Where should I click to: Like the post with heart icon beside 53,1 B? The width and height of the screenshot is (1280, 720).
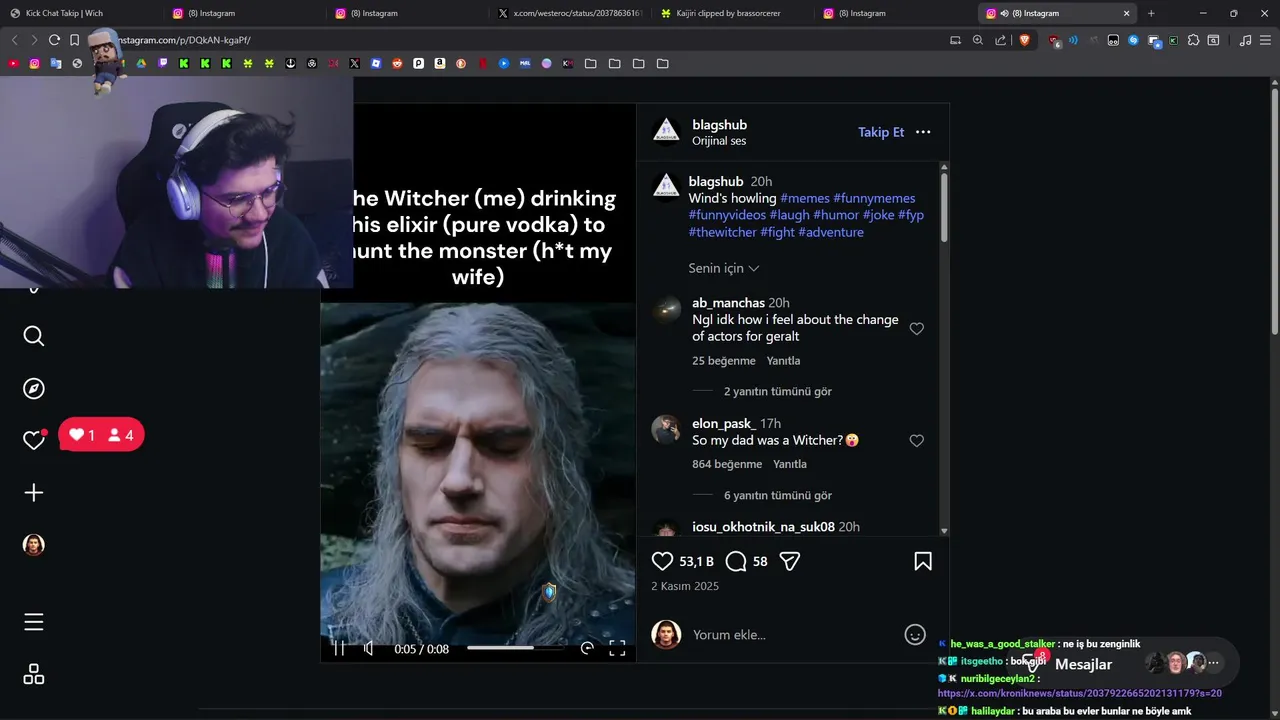pos(662,562)
